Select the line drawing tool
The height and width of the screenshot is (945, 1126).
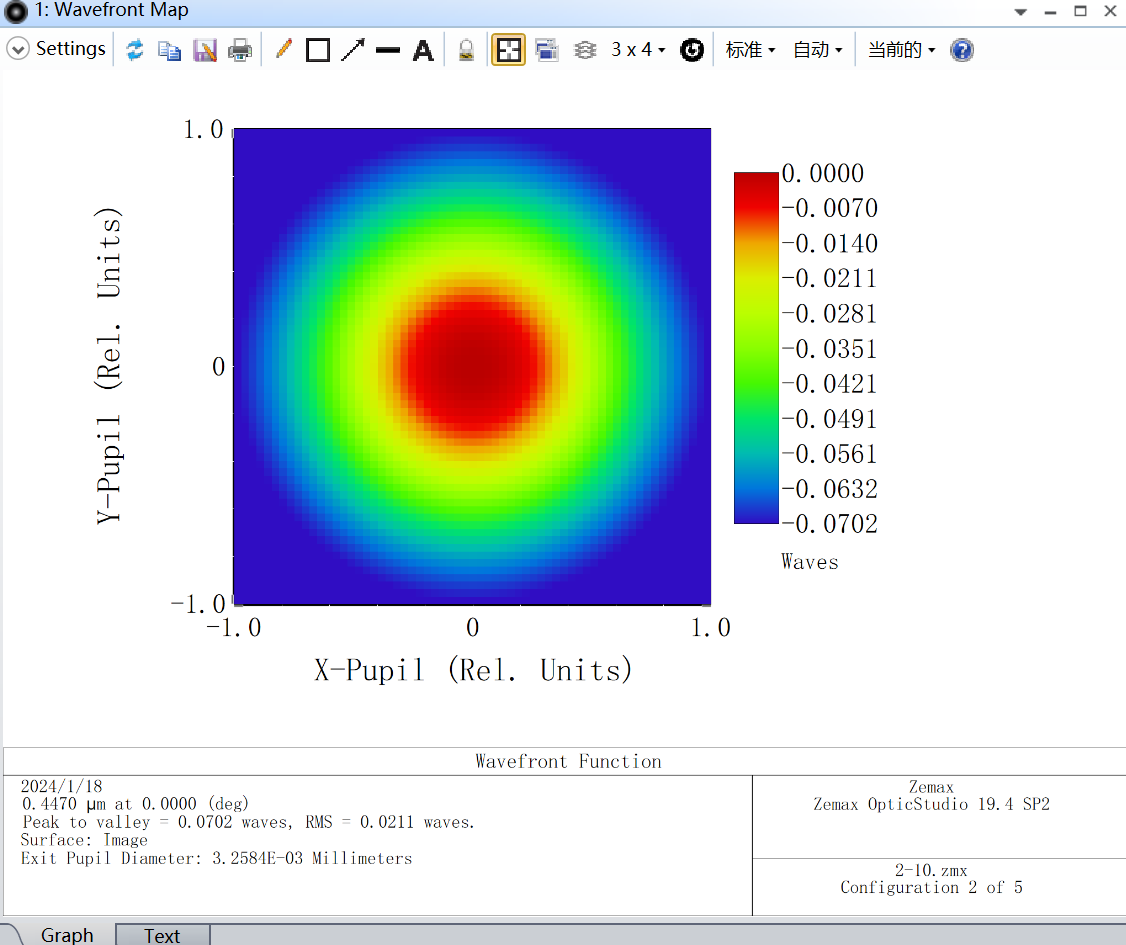pos(388,50)
